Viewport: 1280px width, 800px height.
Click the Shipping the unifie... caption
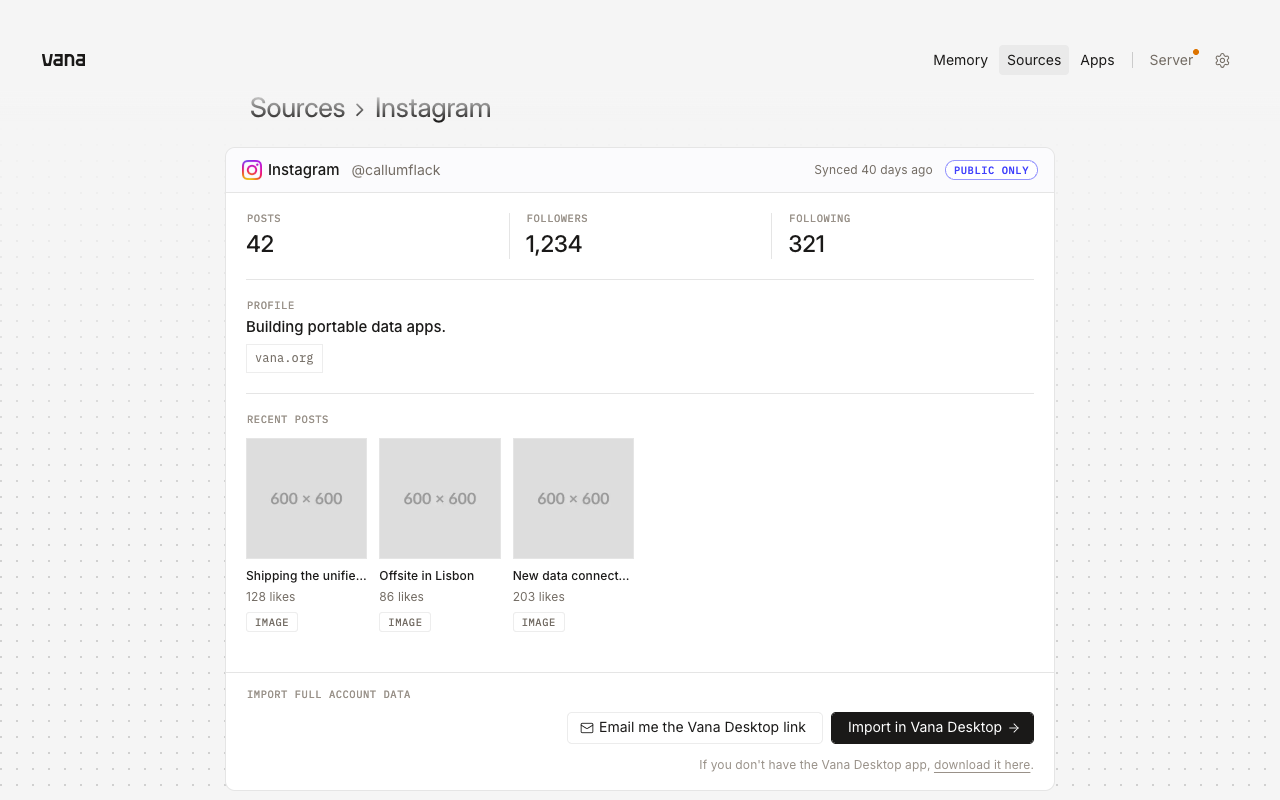tap(306, 576)
